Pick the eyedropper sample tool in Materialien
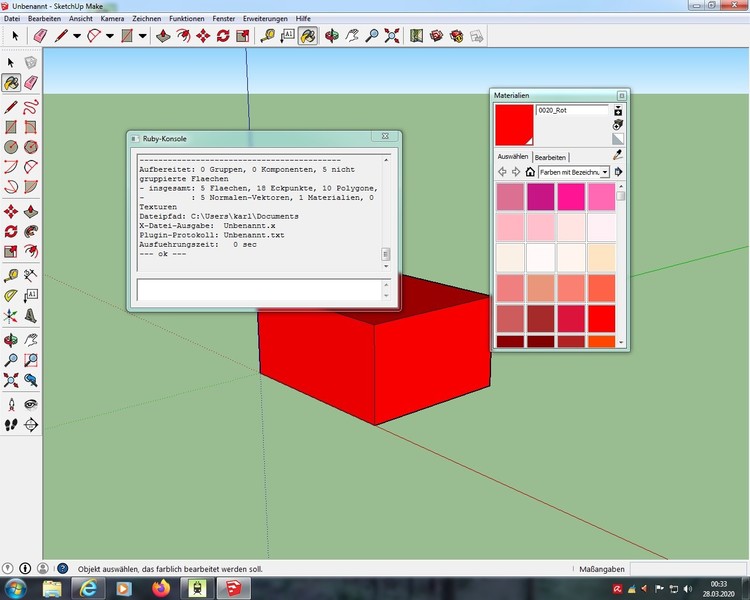750x600 pixels. point(618,156)
